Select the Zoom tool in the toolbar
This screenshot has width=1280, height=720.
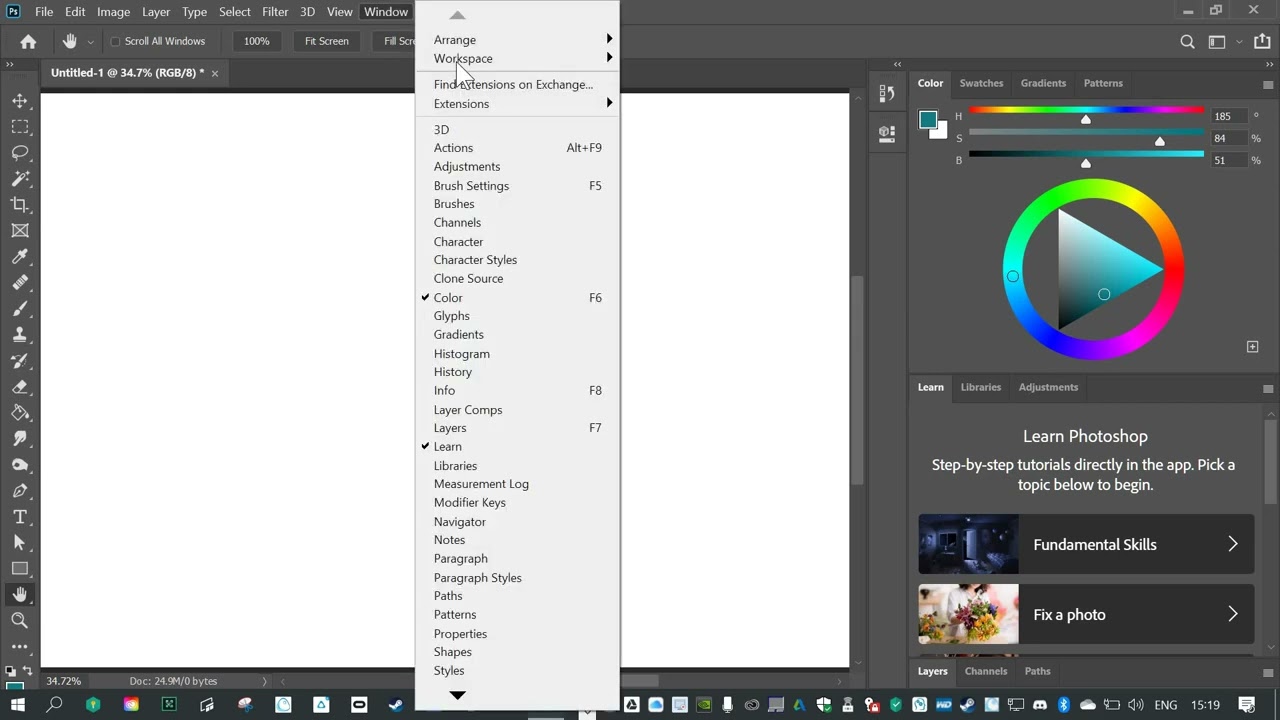tap(20, 621)
